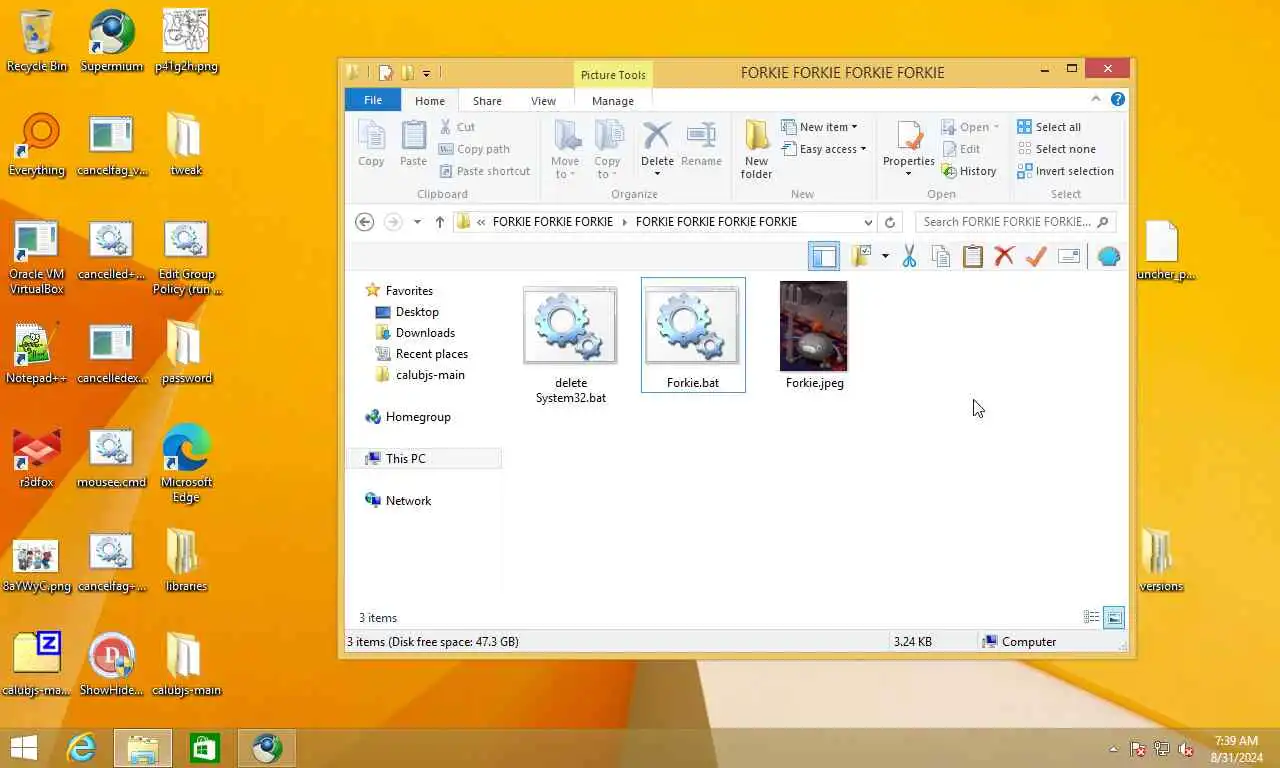Image resolution: width=1280 pixels, height=768 pixels.
Task: Go up one folder level arrow
Action: pyautogui.click(x=439, y=222)
